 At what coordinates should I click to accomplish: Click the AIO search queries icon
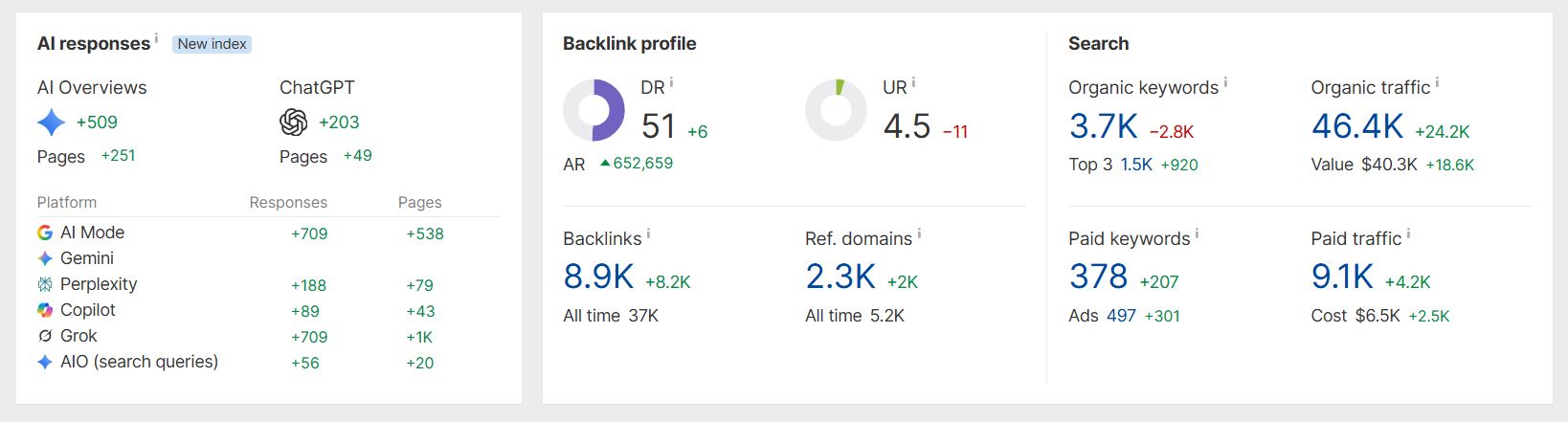pyautogui.click(x=45, y=362)
